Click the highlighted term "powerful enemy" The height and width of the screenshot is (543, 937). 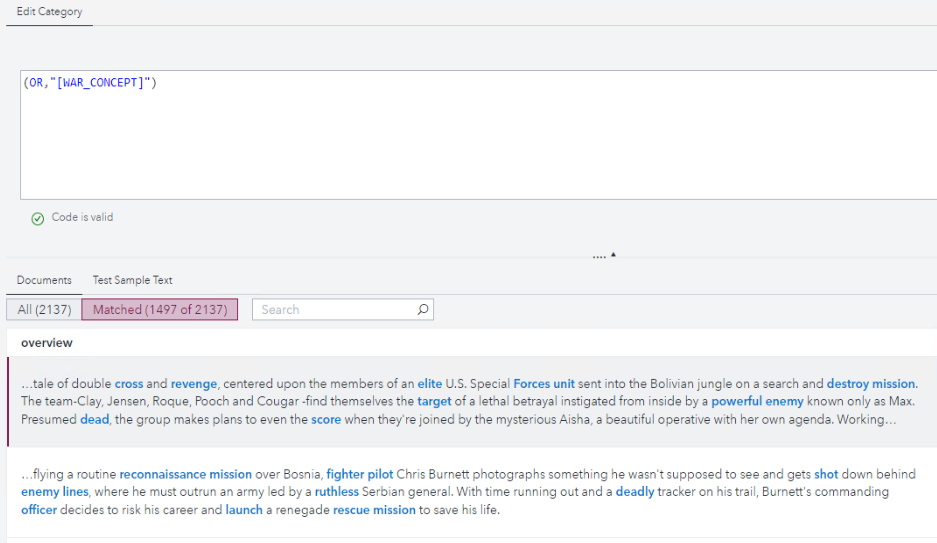tap(757, 402)
